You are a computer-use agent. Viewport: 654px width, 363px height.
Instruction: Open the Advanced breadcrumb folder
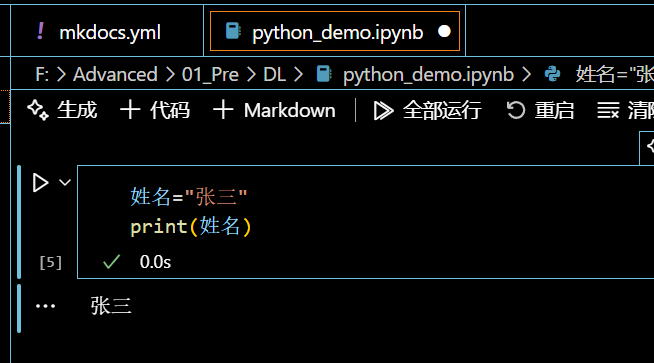115,75
